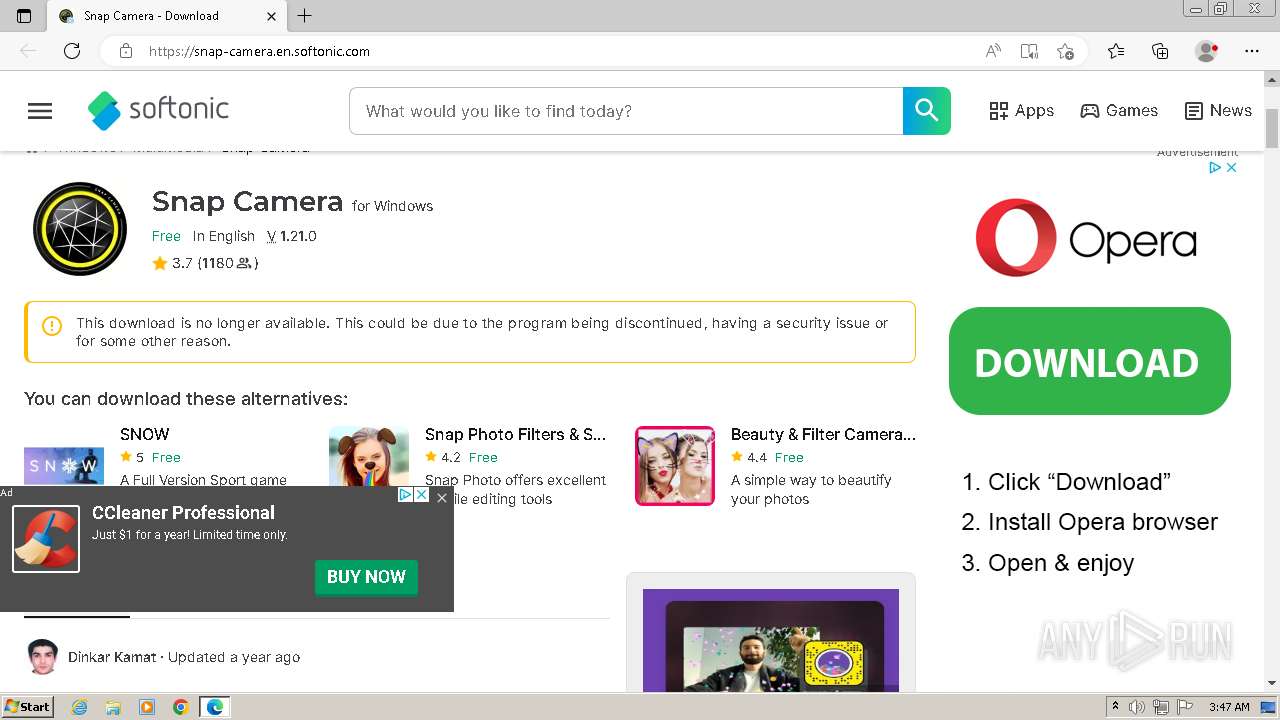Open Edge Settings and more menu
The height and width of the screenshot is (720, 1280).
1252,51
